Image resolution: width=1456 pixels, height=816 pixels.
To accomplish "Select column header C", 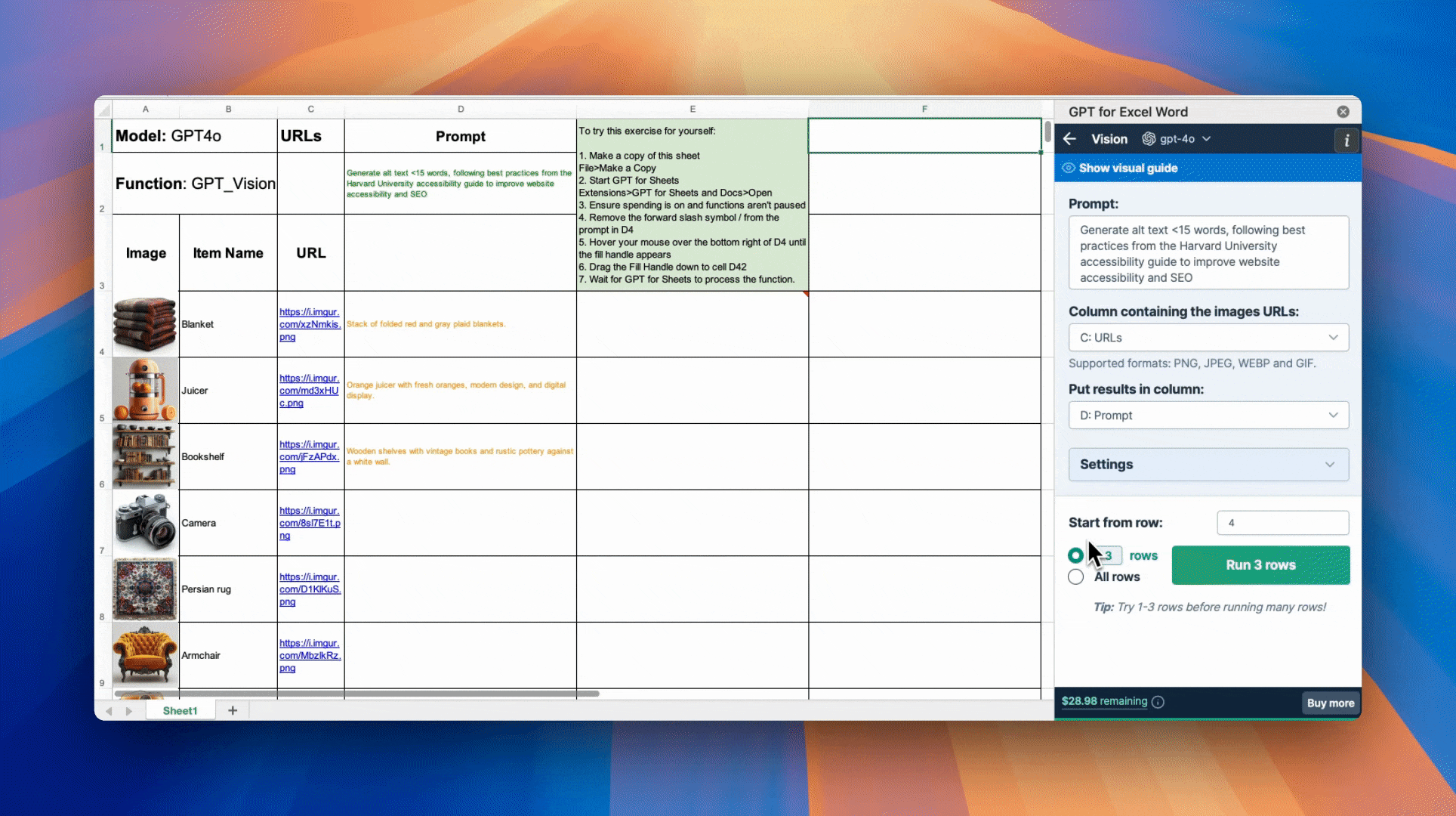I will click(x=310, y=109).
